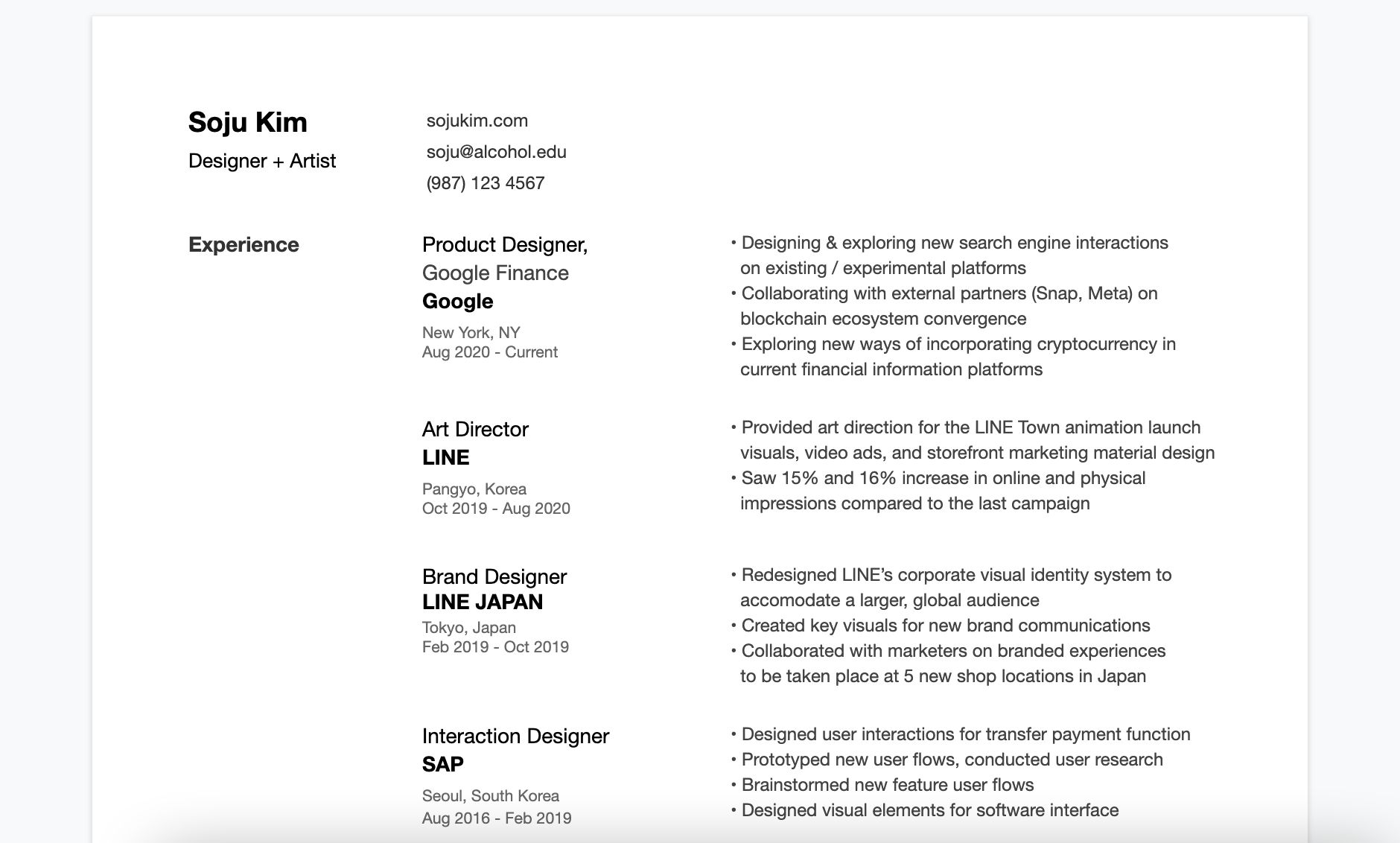Select the New York, NY location
Screen dimensions: 1400x843
[x=471, y=333]
